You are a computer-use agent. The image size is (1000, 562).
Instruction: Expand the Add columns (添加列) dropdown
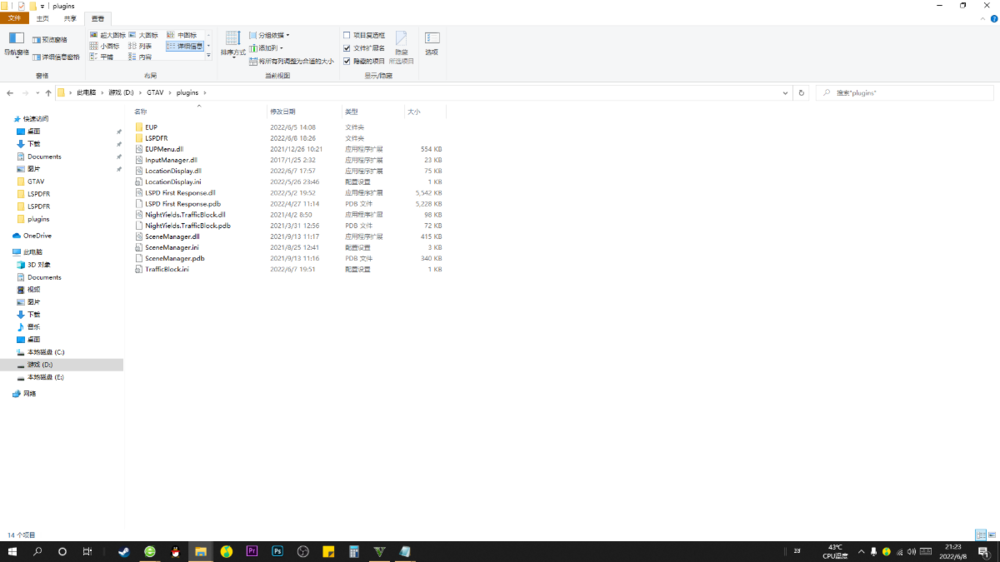(x=267, y=48)
